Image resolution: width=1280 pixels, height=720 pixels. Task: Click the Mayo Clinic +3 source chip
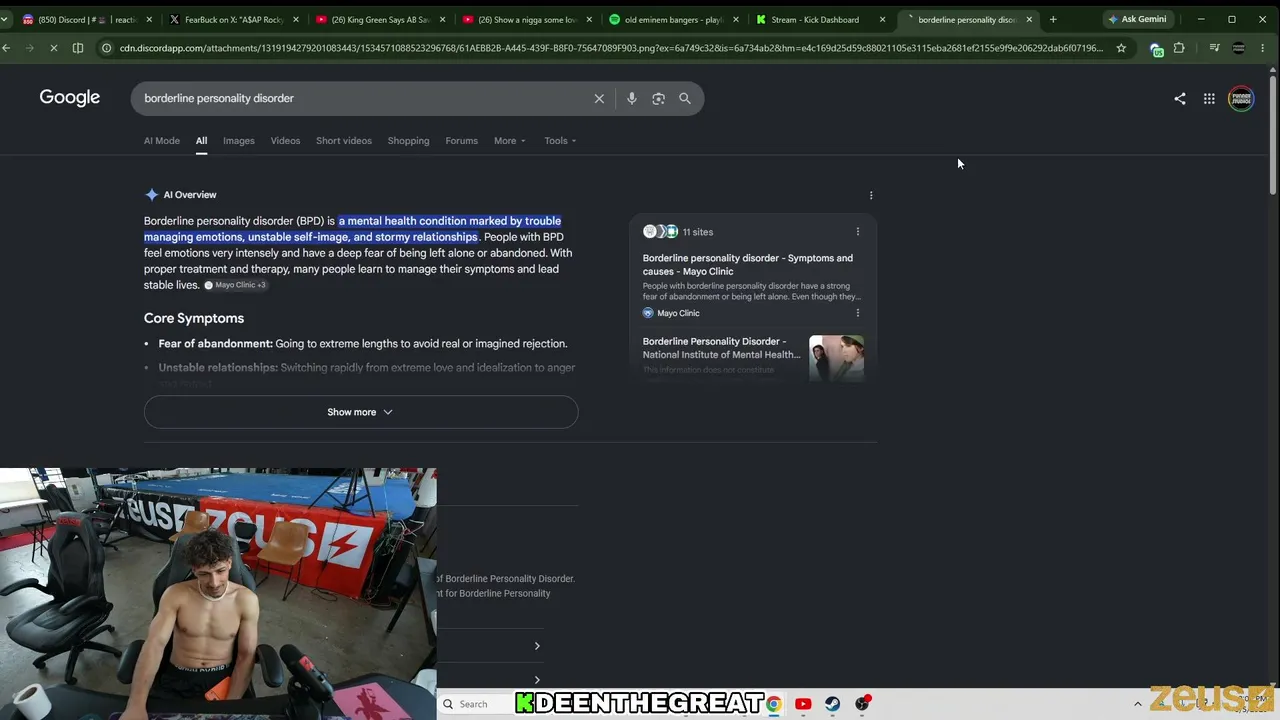click(236, 285)
